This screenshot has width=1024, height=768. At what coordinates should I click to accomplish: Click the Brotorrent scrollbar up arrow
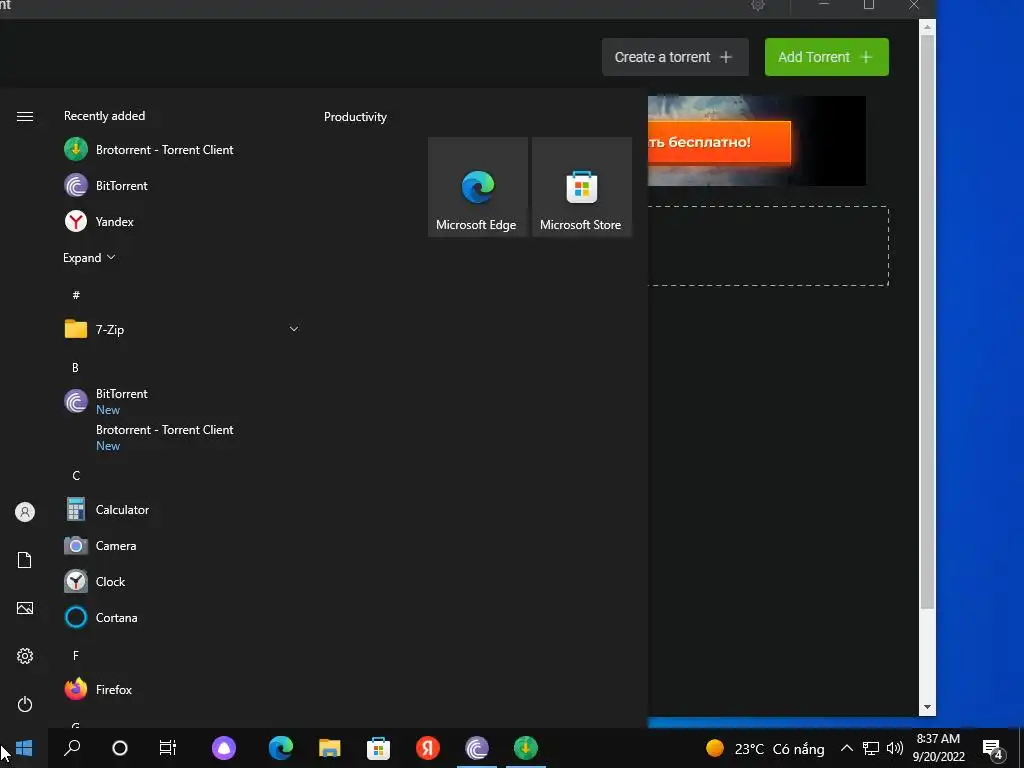pyautogui.click(x=927, y=27)
